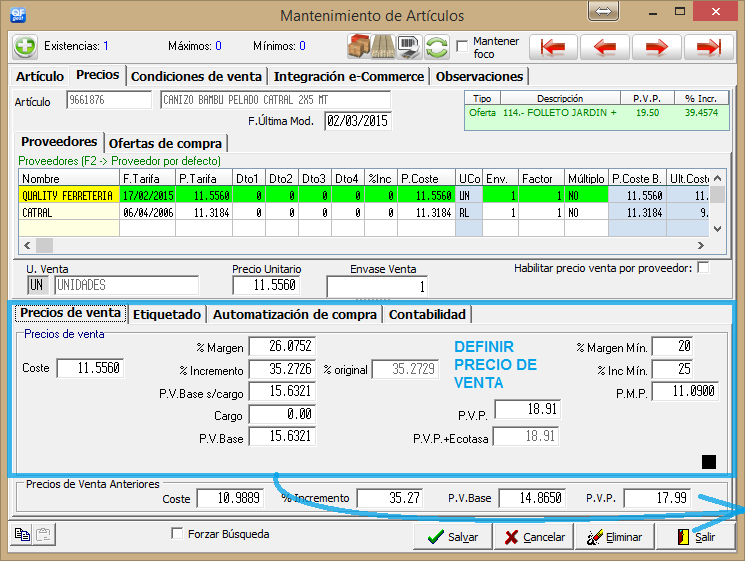Click the paste clipboard icon at bottom left
This screenshot has width=745, height=561.
[x=43, y=534]
